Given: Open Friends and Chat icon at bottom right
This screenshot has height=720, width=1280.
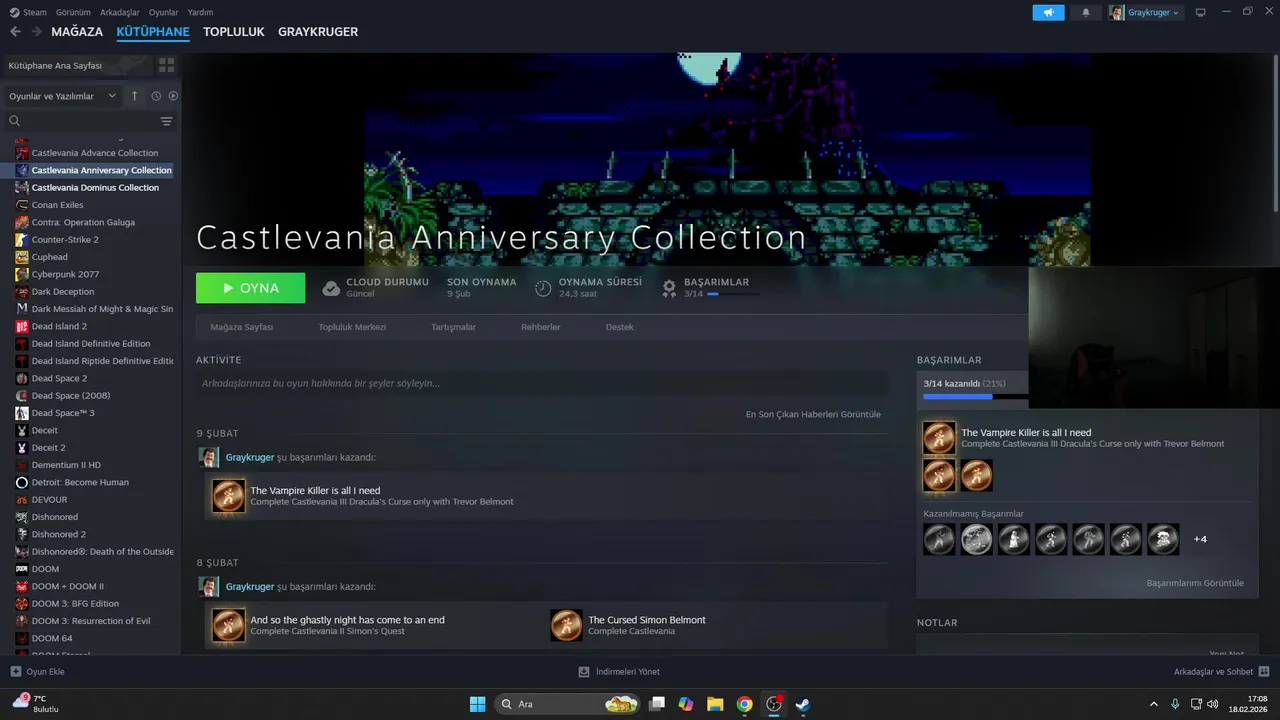Looking at the screenshot, I should pyautogui.click(x=1264, y=672).
